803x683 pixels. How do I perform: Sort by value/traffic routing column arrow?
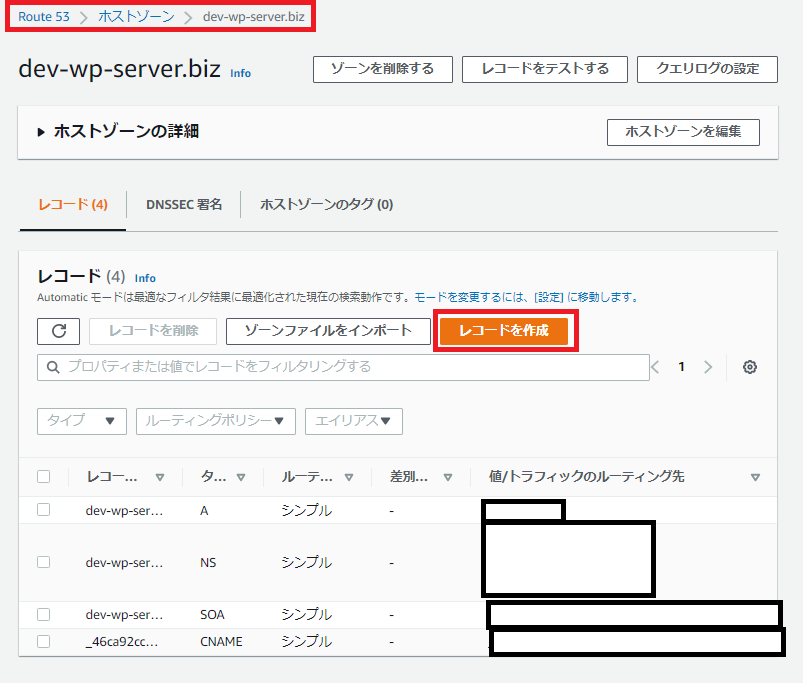[755, 477]
